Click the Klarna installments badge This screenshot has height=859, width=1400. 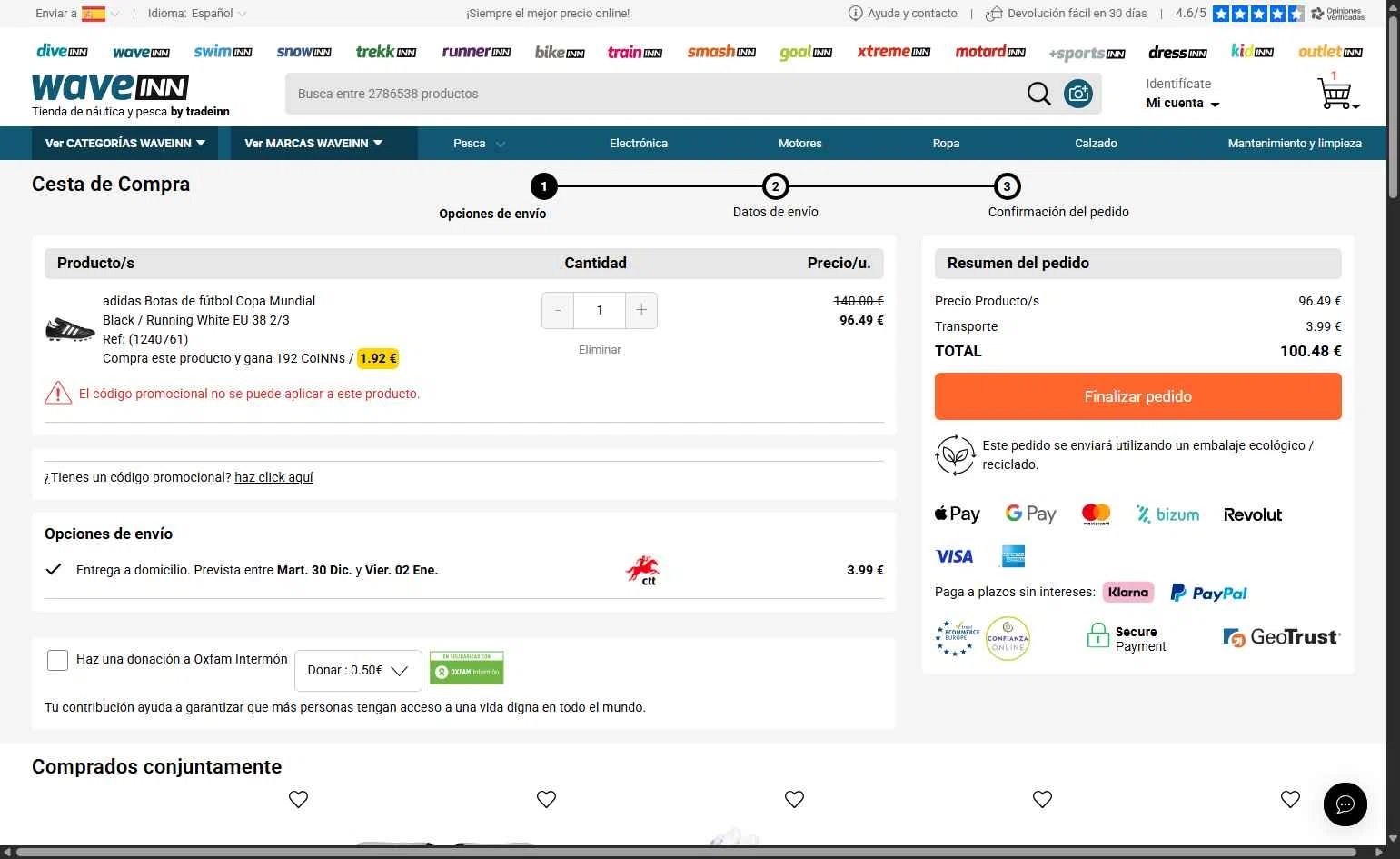[1128, 593]
